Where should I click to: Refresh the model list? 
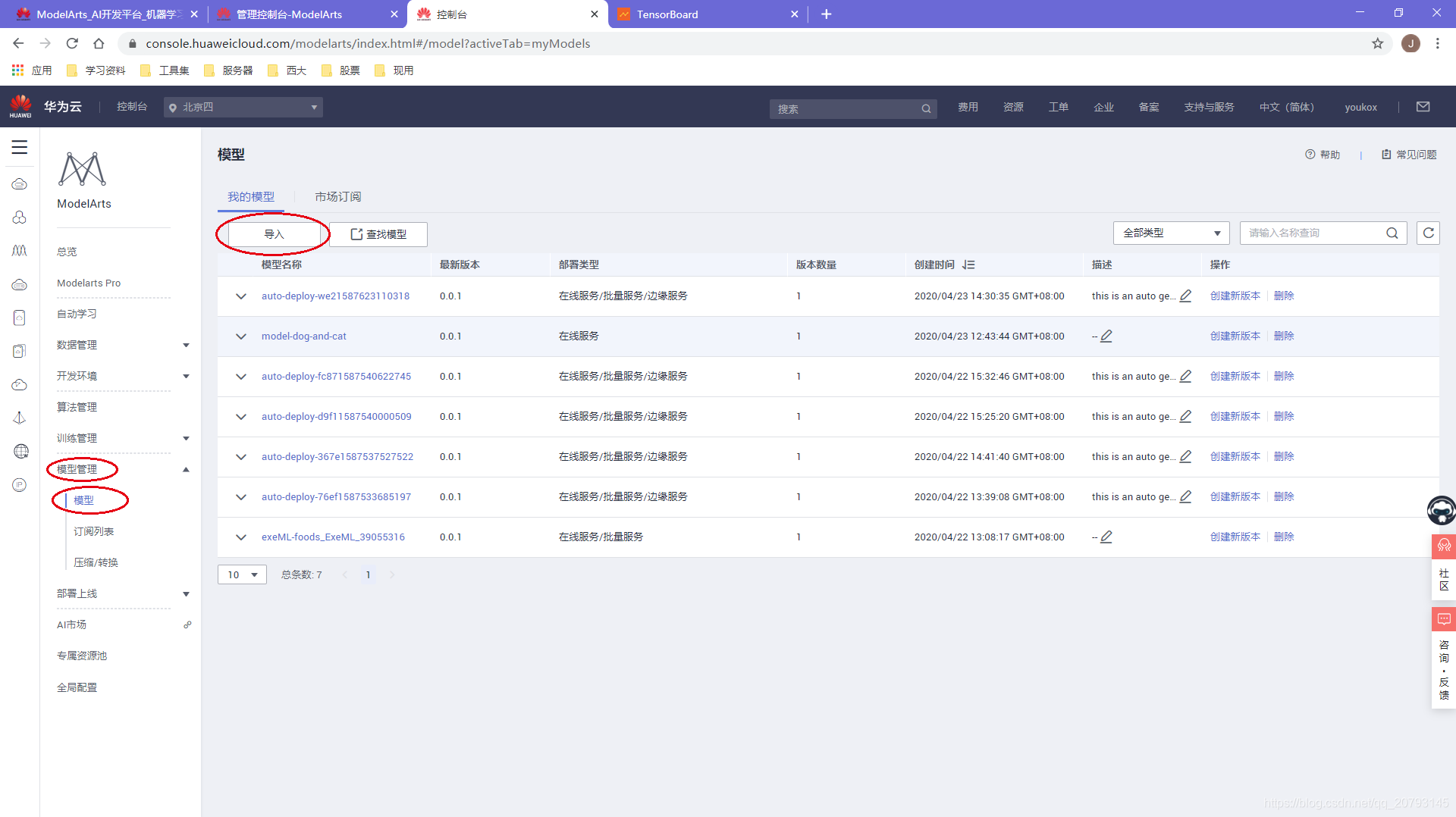coord(1428,233)
